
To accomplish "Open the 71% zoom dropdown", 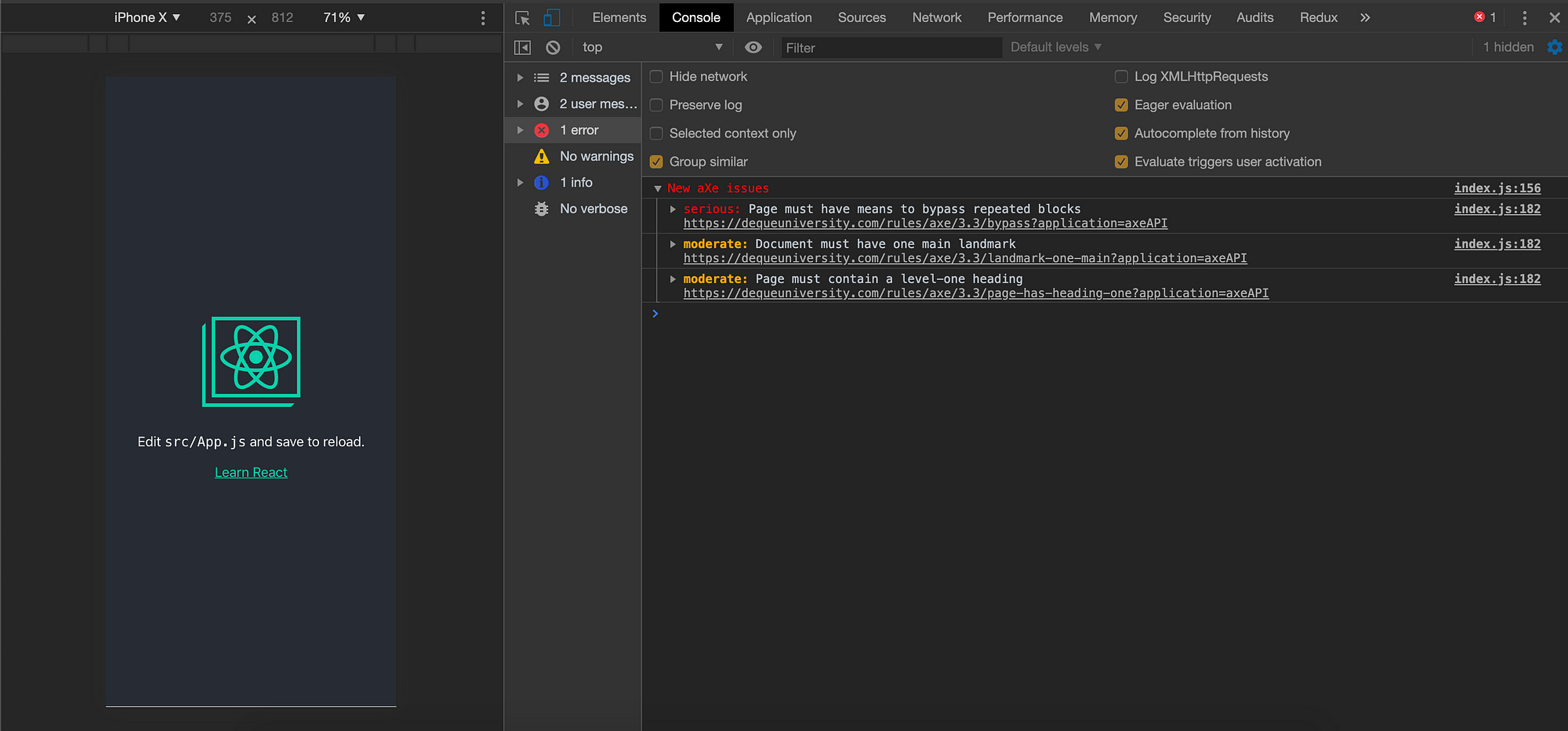I will pos(344,17).
